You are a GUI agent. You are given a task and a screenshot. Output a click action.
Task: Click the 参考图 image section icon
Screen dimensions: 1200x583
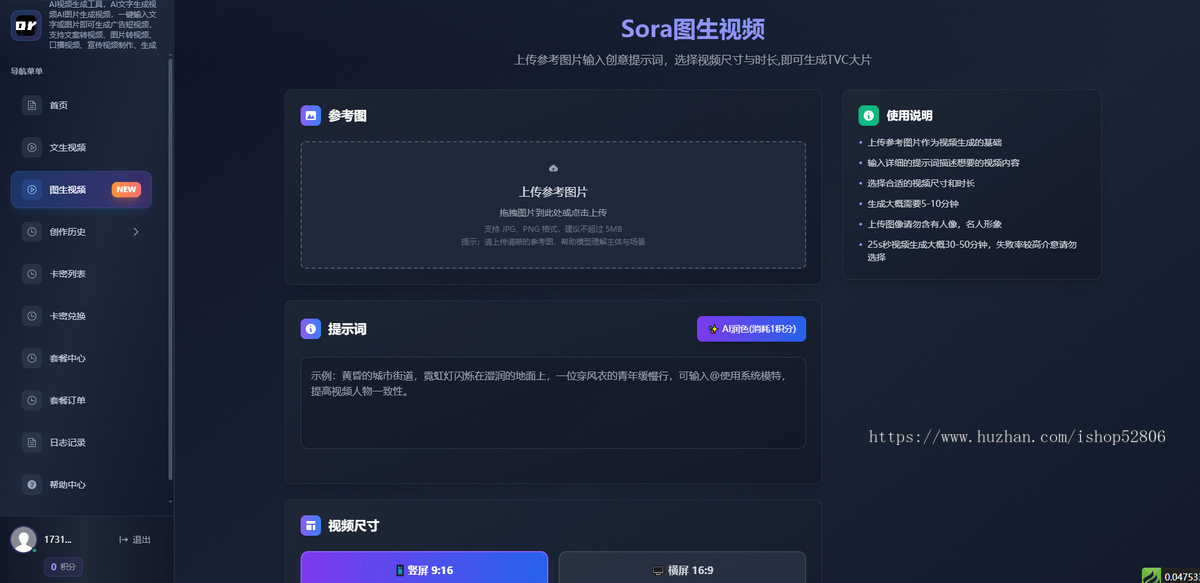(x=311, y=116)
